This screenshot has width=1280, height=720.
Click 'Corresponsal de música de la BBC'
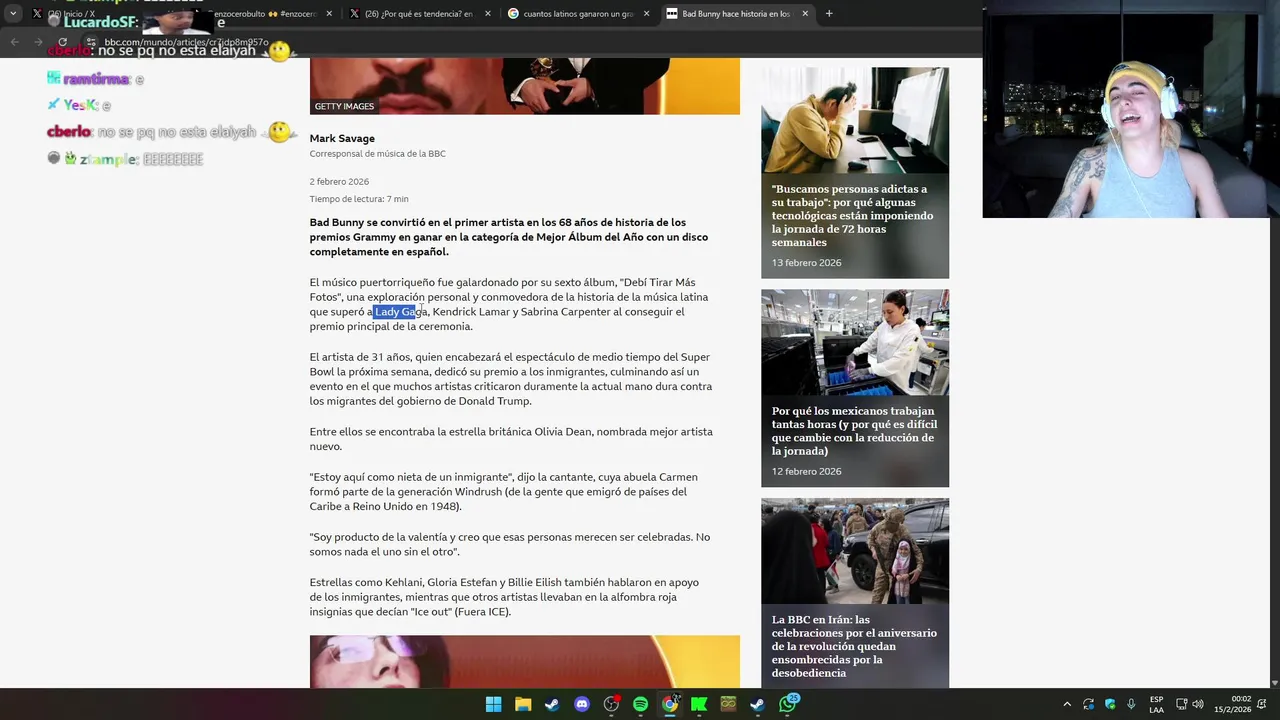point(377,154)
